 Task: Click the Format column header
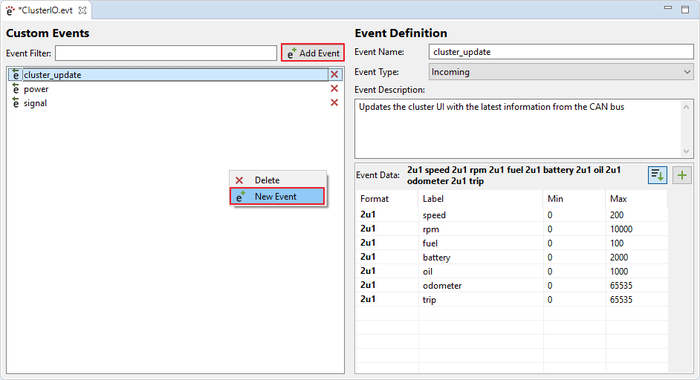pyautogui.click(x=387, y=199)
